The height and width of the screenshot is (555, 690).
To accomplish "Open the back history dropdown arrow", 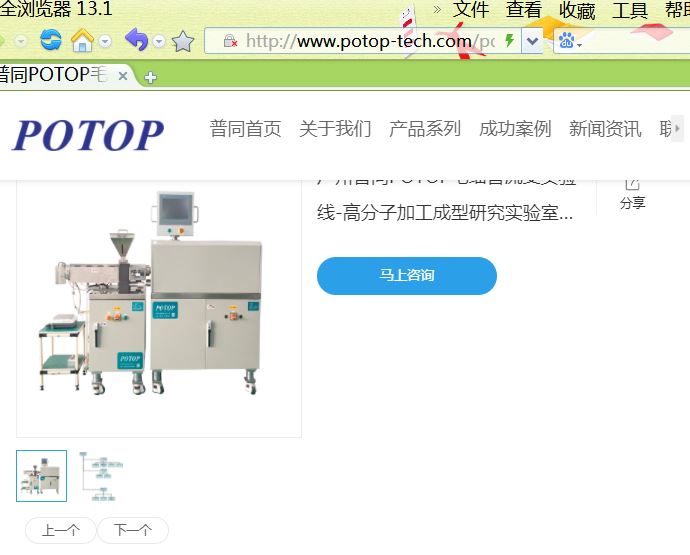I will 158,41.
